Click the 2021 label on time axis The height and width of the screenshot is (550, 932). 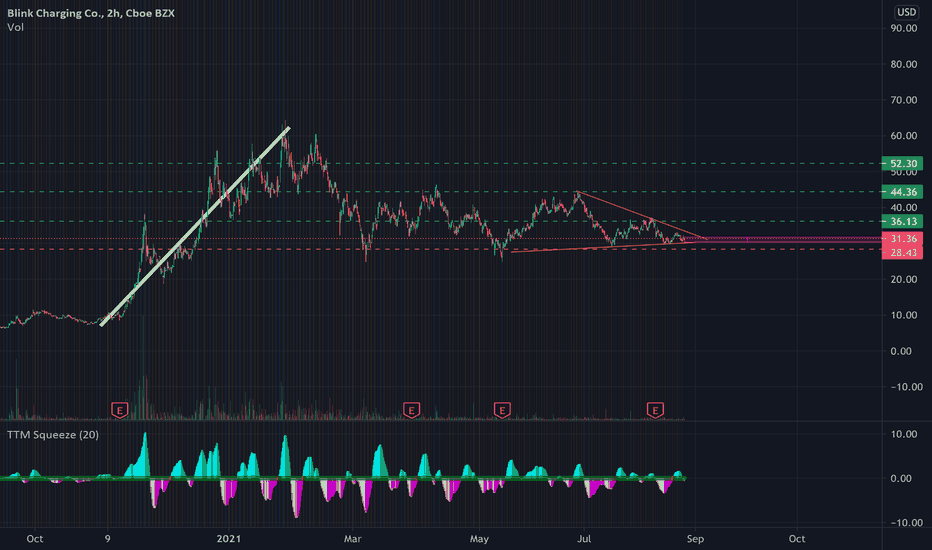tap(229, 539)
